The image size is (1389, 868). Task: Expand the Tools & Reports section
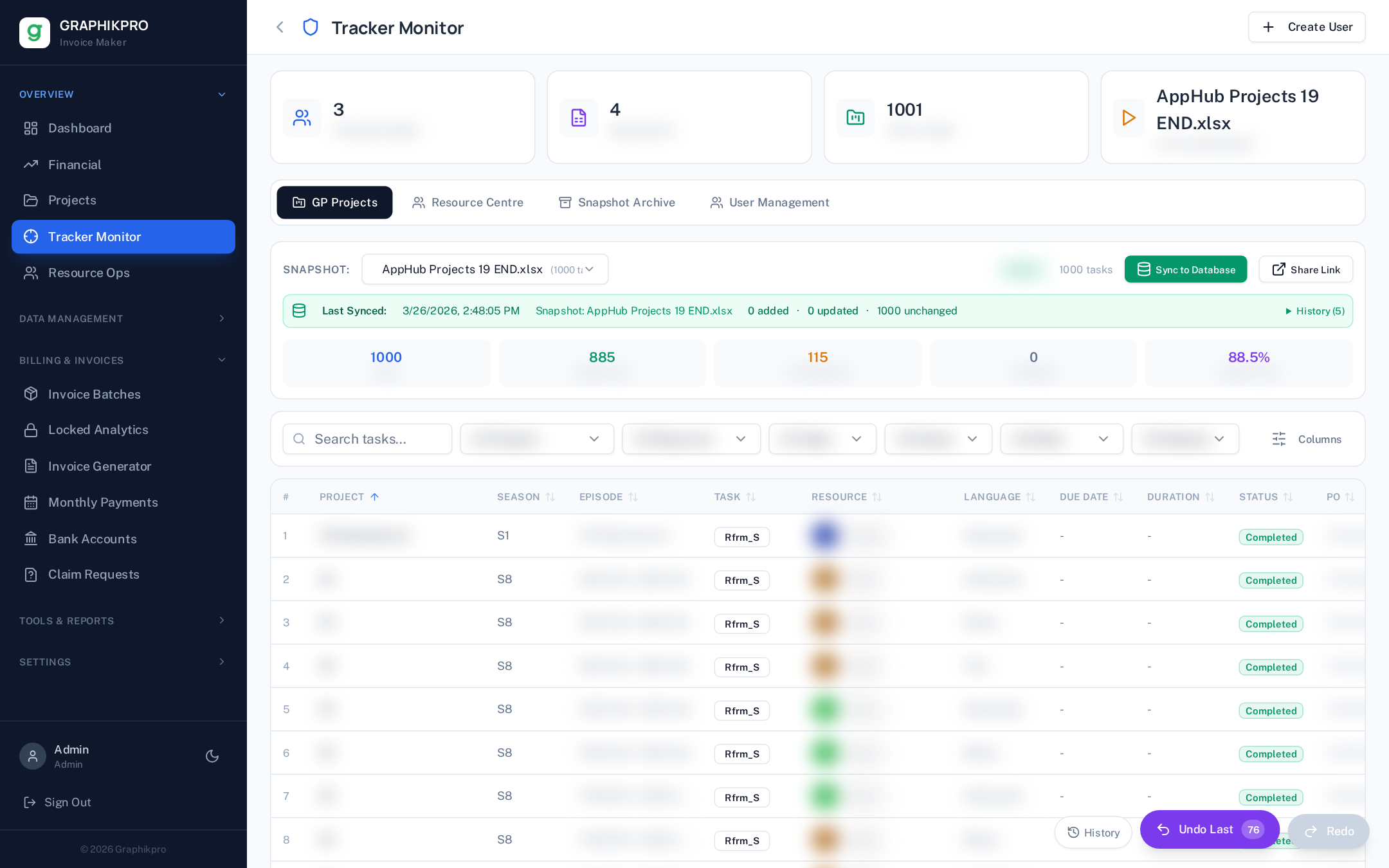pos(123,621)
